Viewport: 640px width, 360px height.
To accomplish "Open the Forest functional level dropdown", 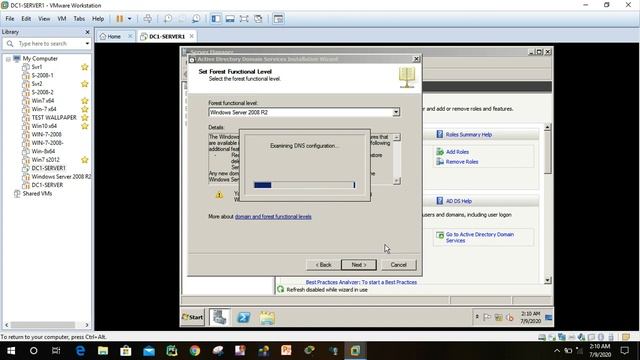I will pyautogui.click(x=396, y=112).
